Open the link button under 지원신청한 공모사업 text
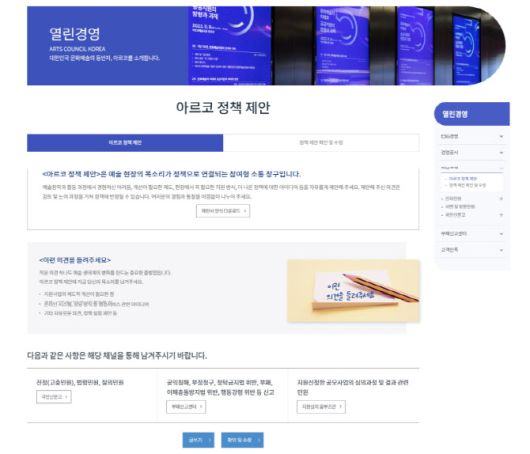The width and height of the screenshot is (530, 454). tap(321, 407)
